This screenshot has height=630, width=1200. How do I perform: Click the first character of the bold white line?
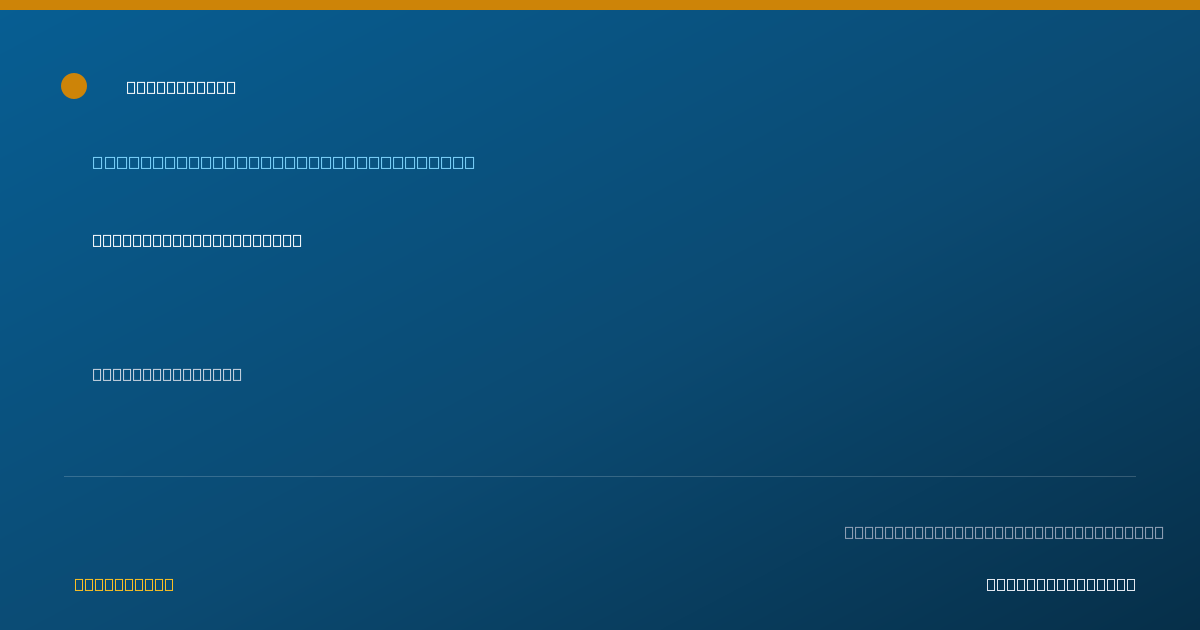pyautogui.click(x=98, y=240)
